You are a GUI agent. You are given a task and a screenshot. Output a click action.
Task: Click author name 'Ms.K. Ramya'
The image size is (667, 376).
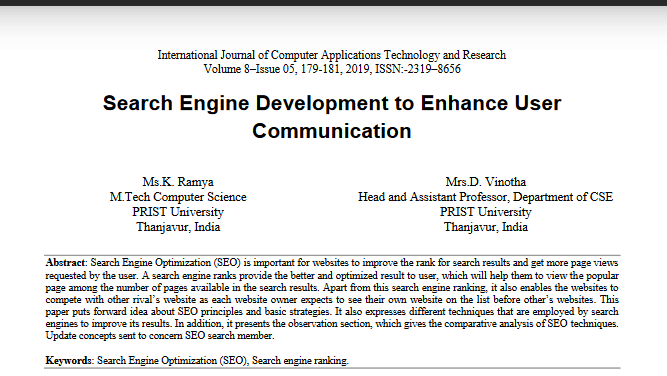pyautogui.click(x=178, y=182)
